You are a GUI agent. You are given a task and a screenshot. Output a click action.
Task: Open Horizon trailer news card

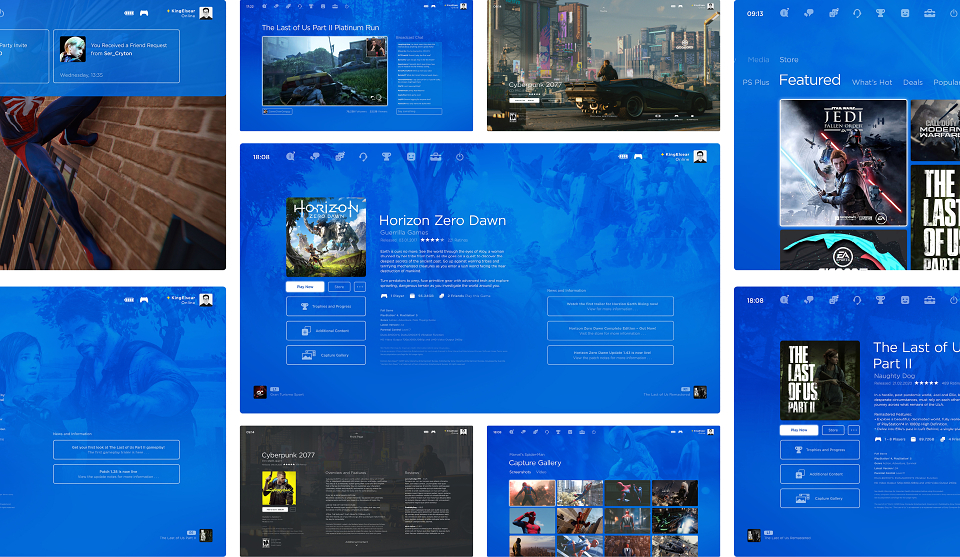pyautogui.click(x=610, y=306)
